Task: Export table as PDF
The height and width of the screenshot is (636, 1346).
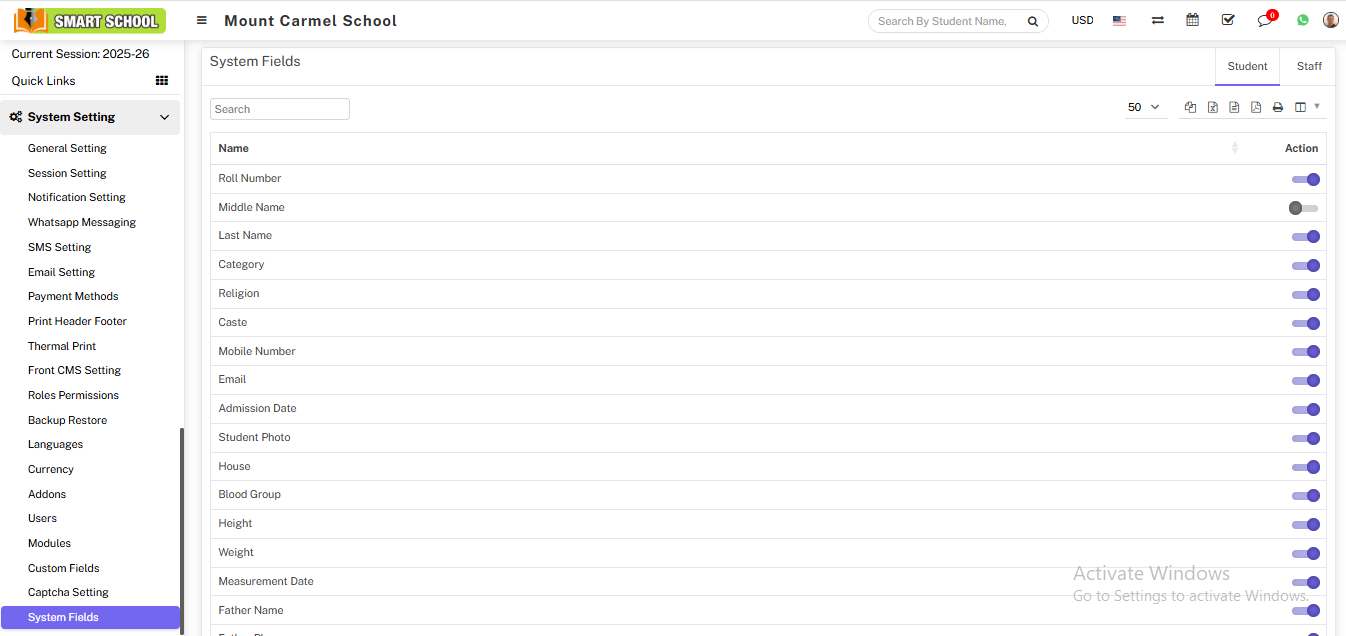Action: coord(1256,107)
